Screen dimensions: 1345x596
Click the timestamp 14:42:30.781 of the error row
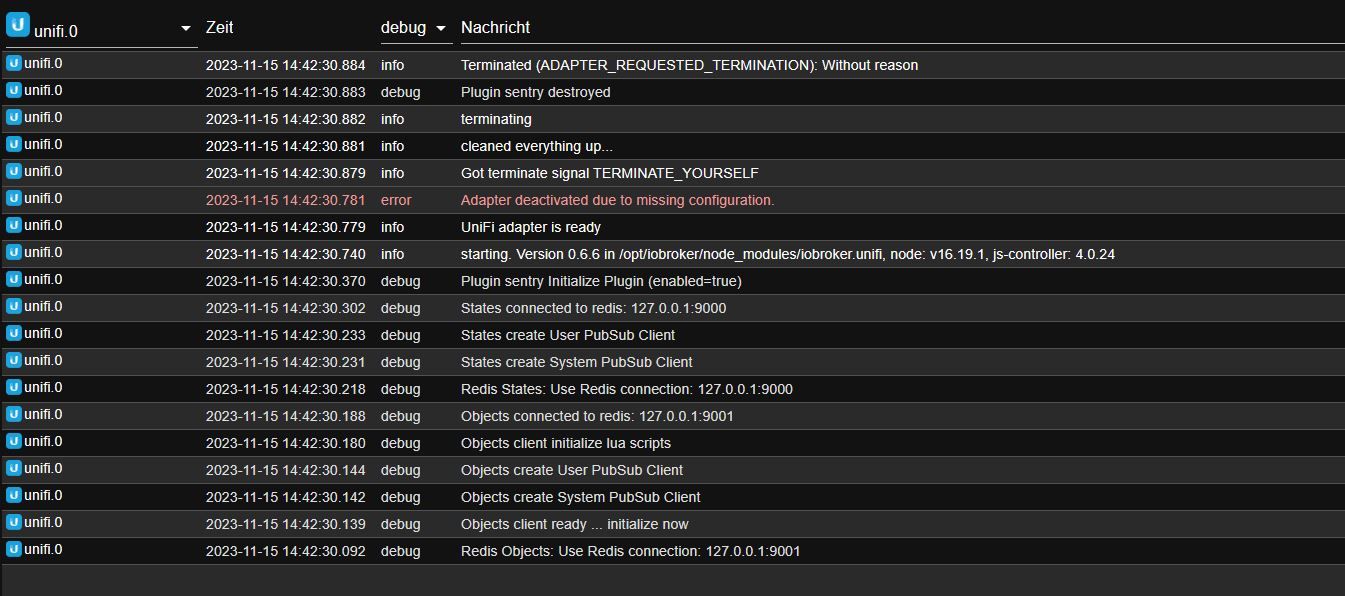(285, 200)
